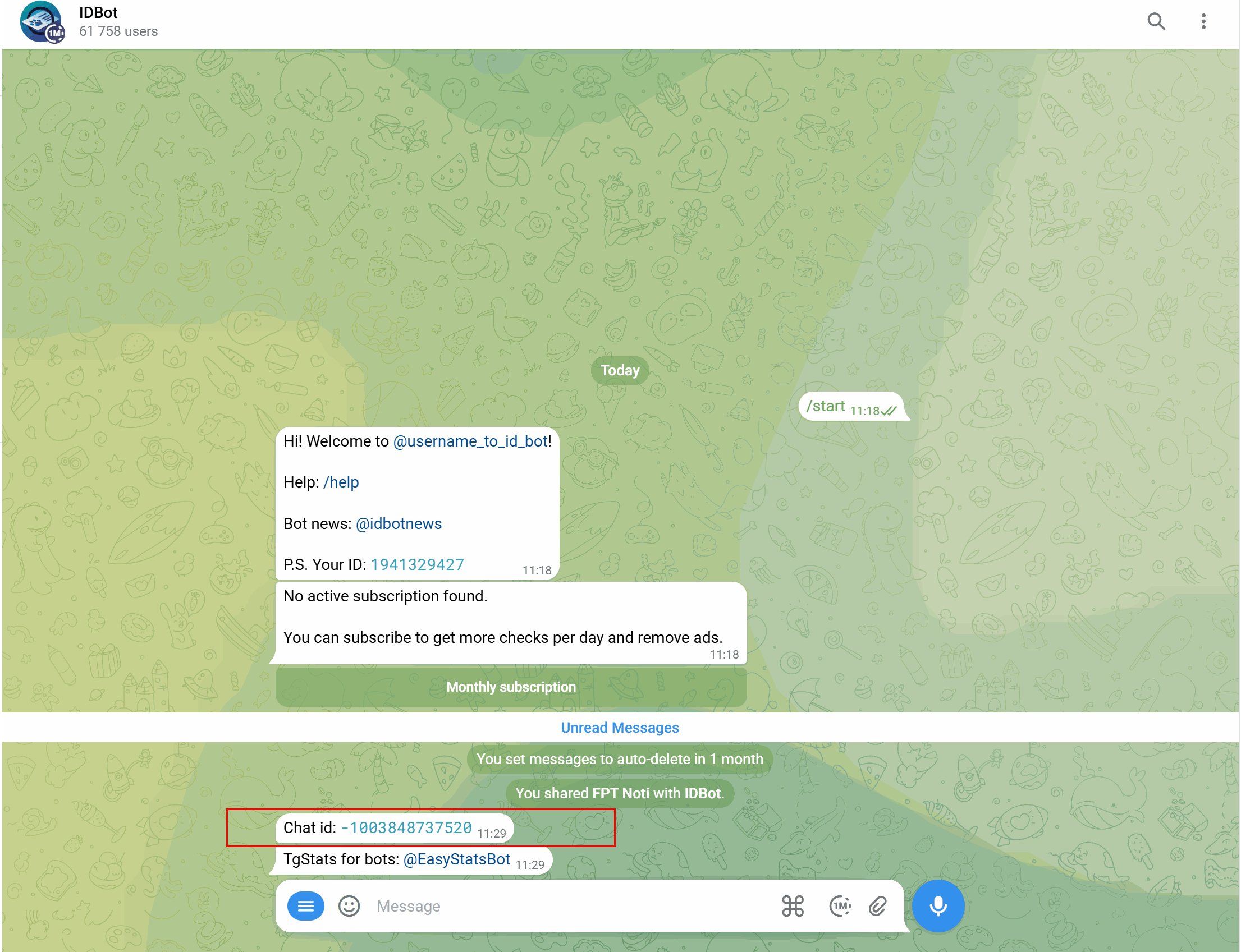This screenshot has height=952, width=1241.
Task: Click the '61 758 users' subtitle
Action: tap(118, 31)
